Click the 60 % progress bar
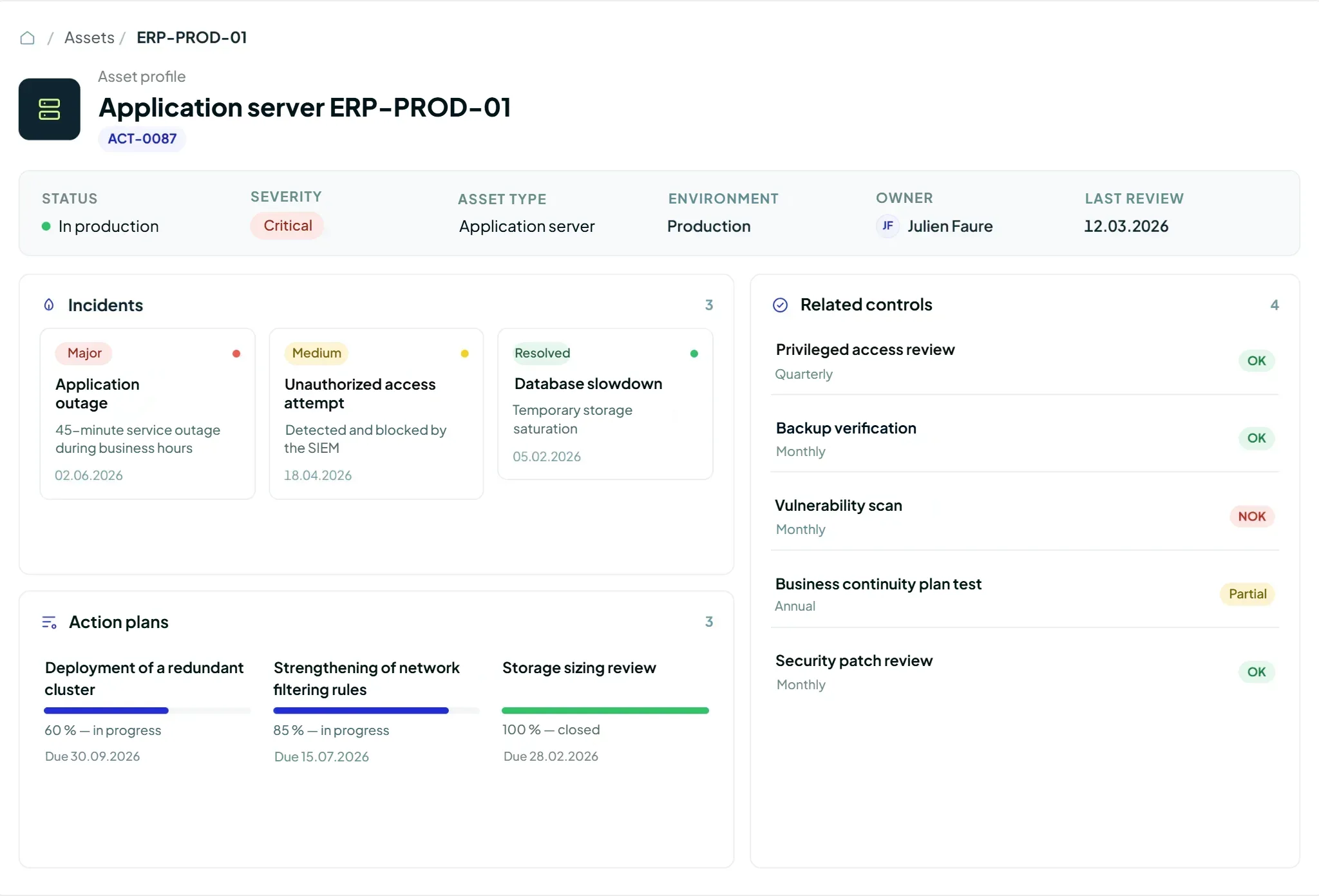1319x896 pixels. pyautogui.click(x=147, y=710)
